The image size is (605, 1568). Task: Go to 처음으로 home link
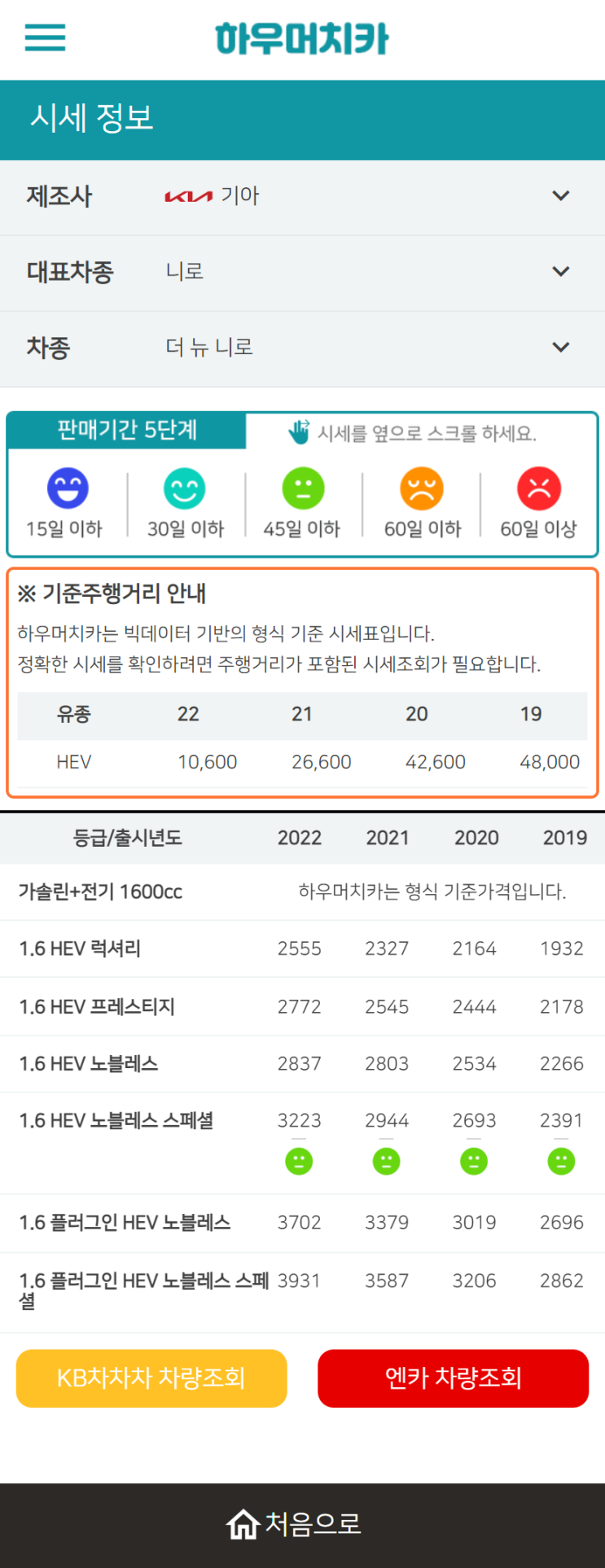pos(294,1524)
